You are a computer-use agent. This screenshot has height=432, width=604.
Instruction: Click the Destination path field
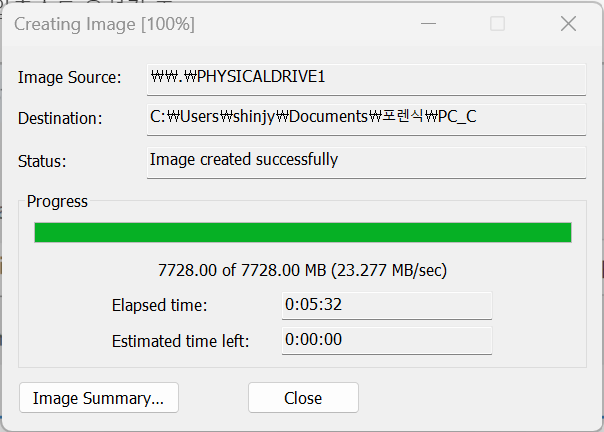coord(366,119)
